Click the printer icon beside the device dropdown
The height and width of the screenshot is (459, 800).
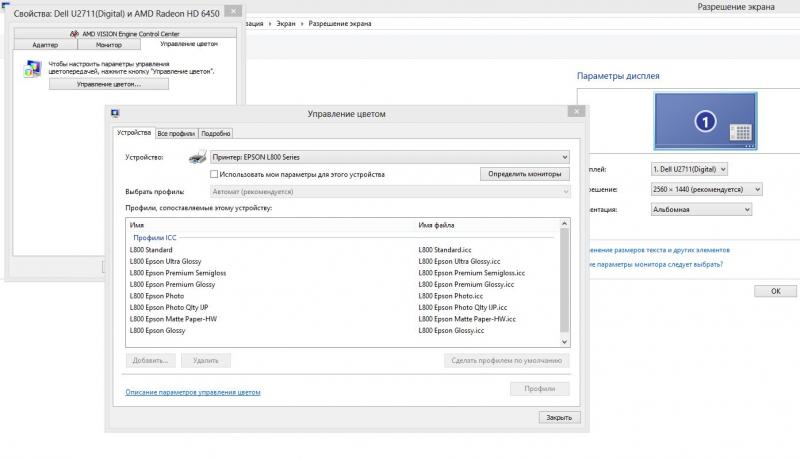click(197, 157)
